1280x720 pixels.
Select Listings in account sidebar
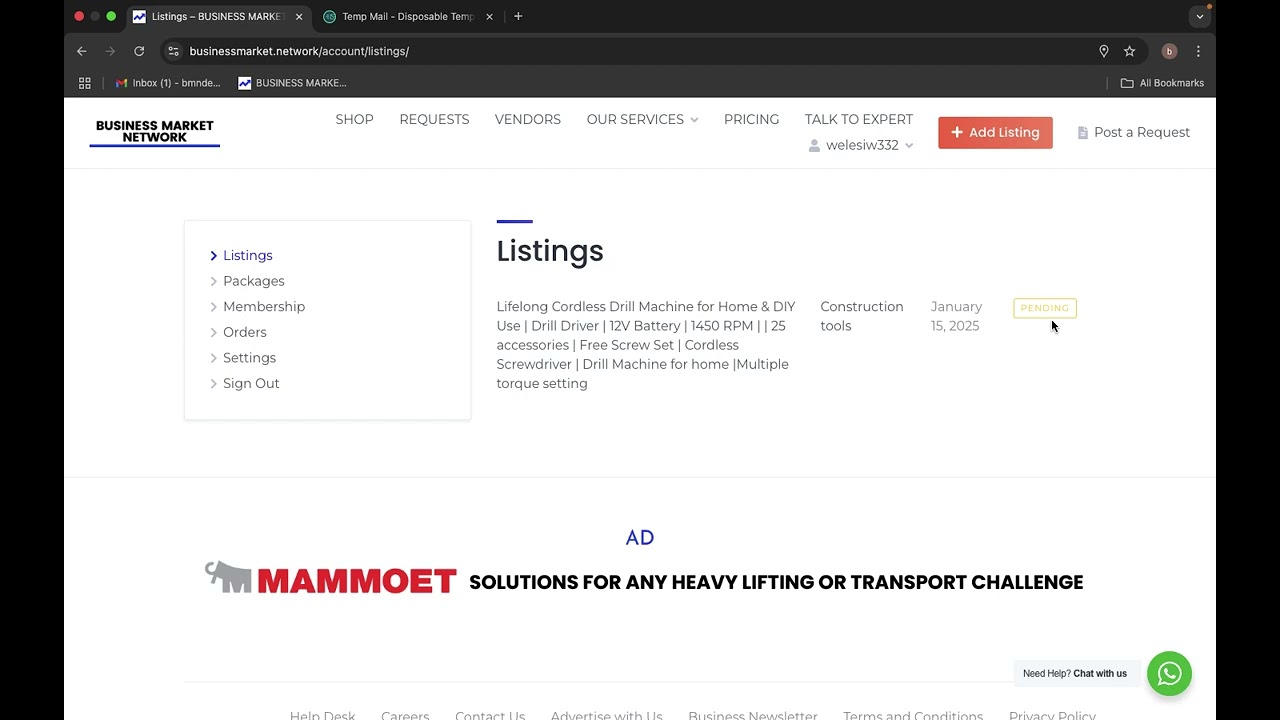pos(247,255)
